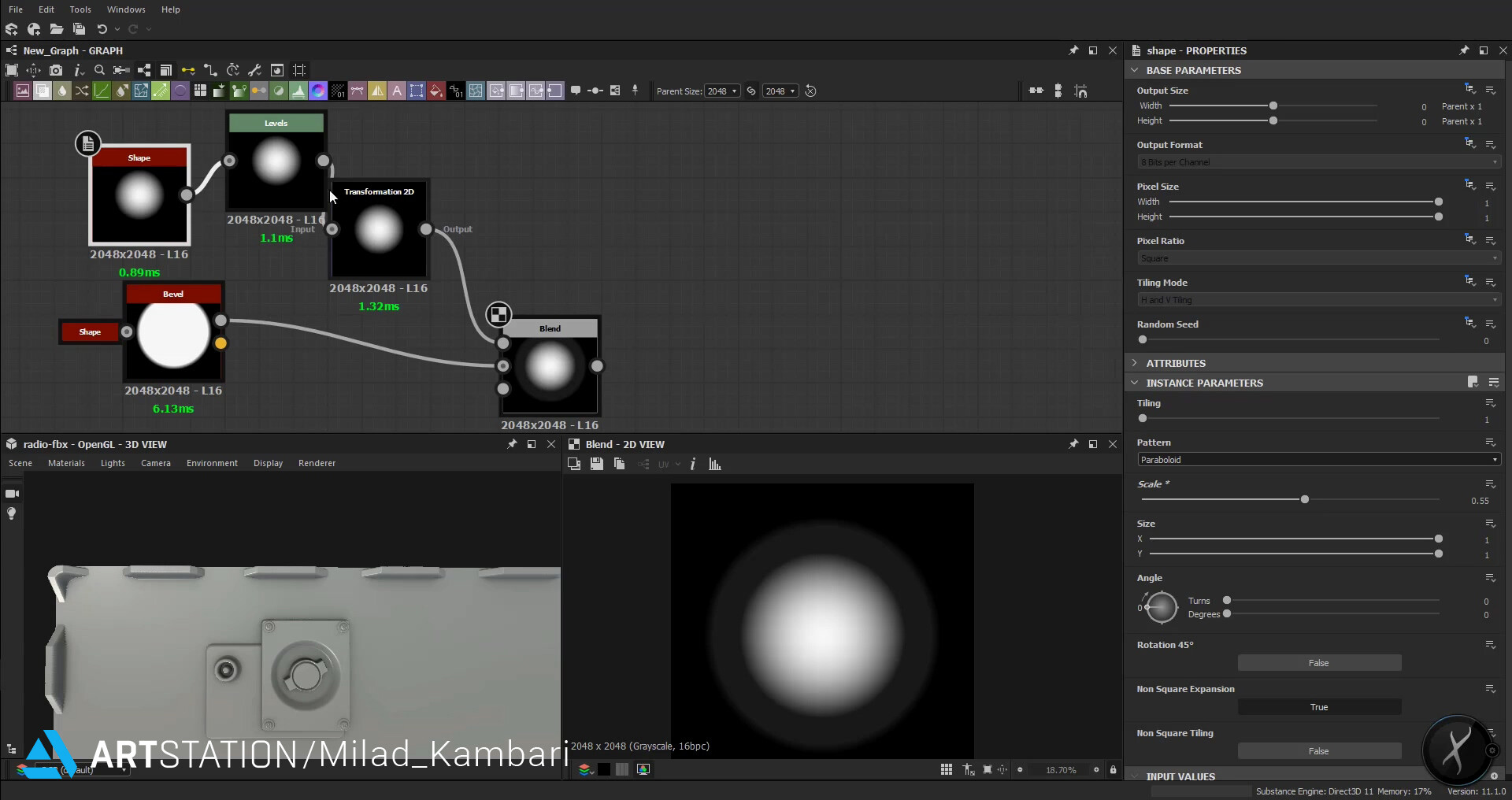Viewport: 1512px width, 800px height.
Task: Click the wrench tools icon in graph toolbar
Action: (254, 70)
